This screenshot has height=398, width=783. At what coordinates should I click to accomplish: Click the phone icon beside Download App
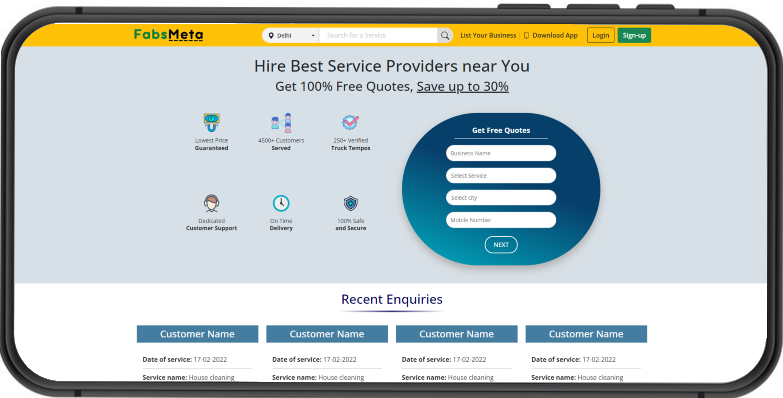[x=526, y=35]
